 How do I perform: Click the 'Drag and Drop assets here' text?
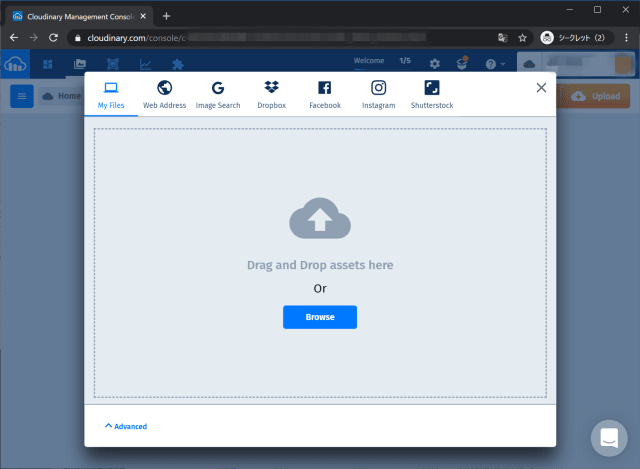[320, 265]
